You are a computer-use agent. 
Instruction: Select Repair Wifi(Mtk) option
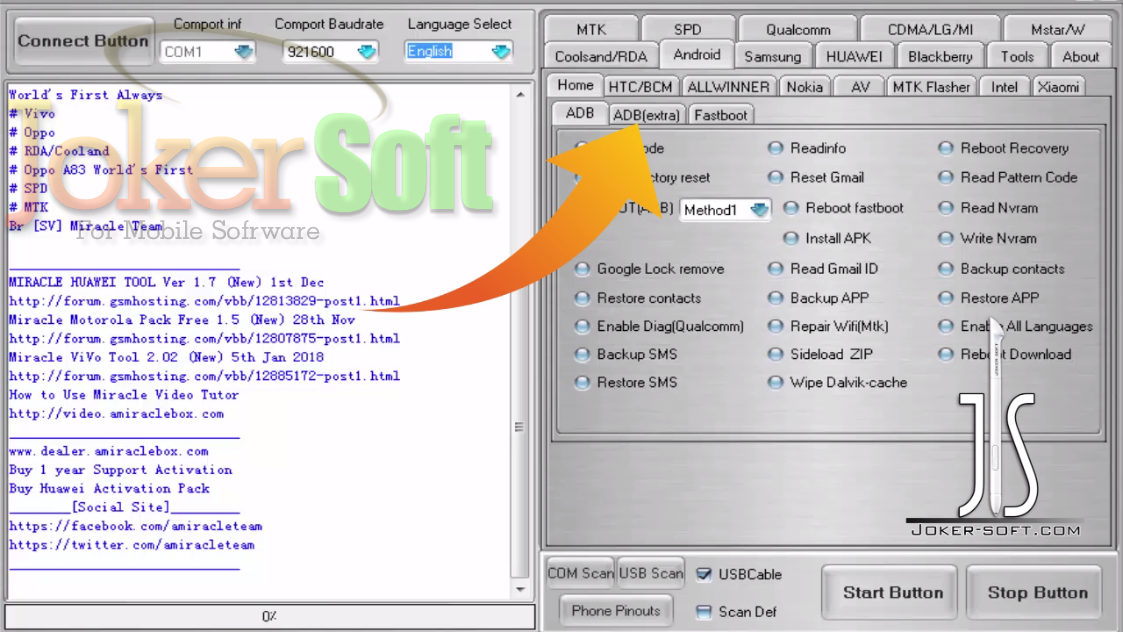point(828,326)
